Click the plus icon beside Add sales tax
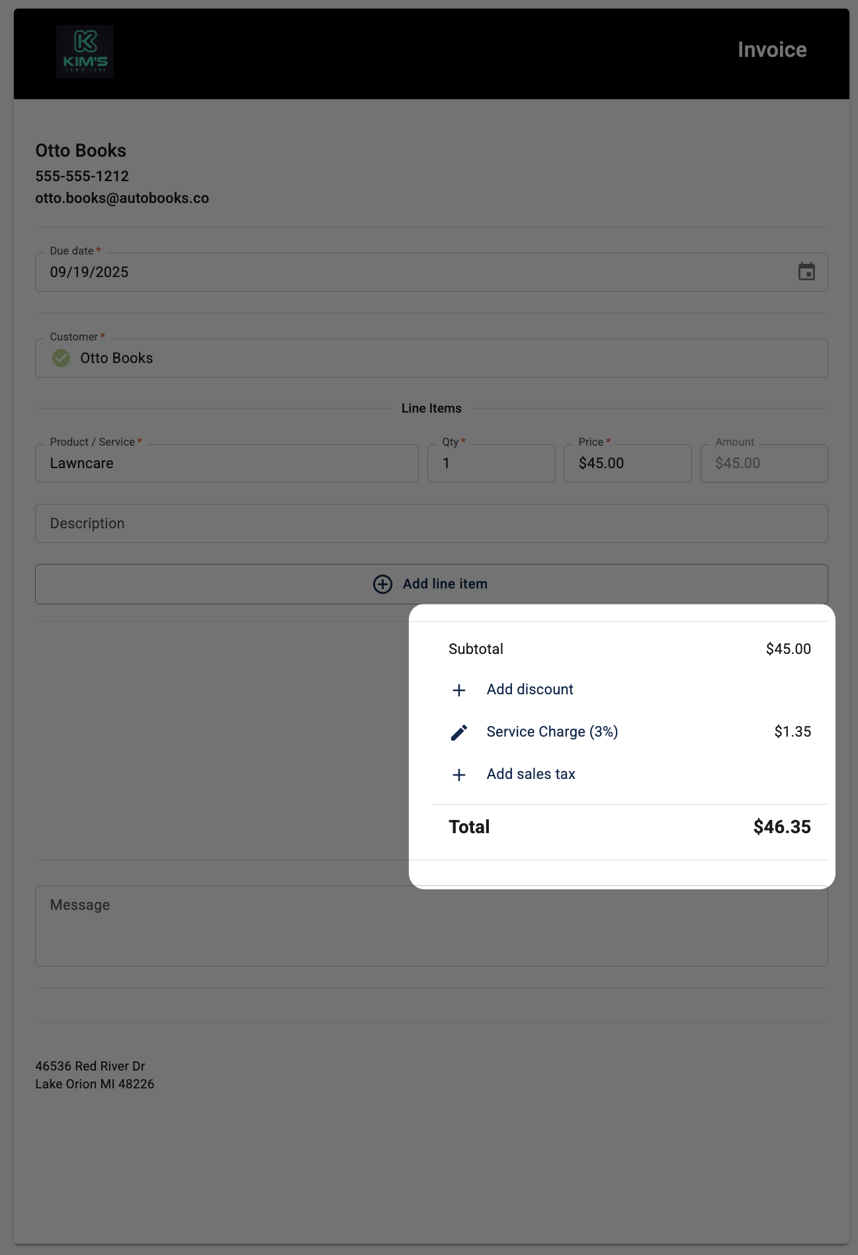Image resolution: width=858 pixels, height=1255 pixels. coord(459,775)
